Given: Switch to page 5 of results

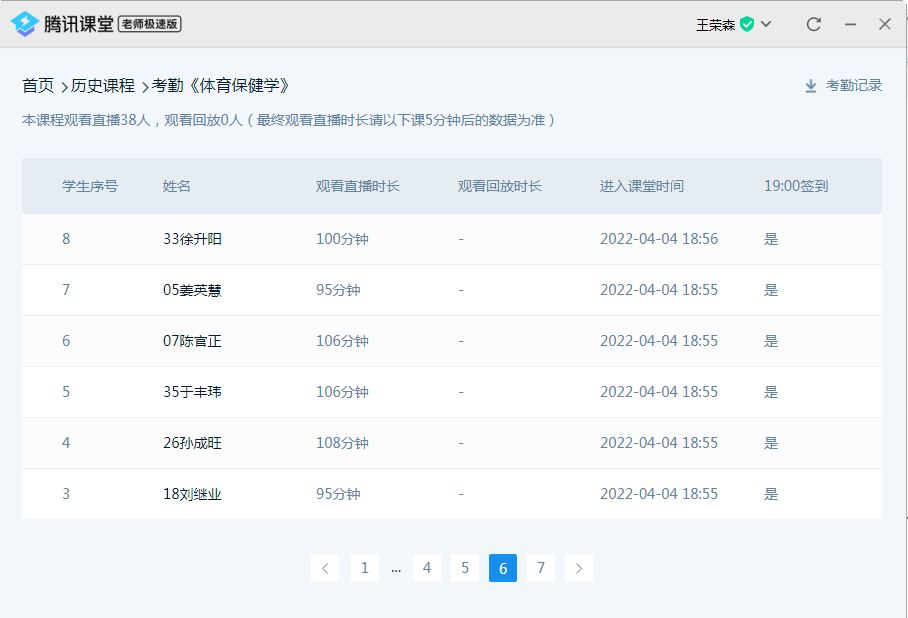Looking at the screenshot, I should click(x=465, y=568).
